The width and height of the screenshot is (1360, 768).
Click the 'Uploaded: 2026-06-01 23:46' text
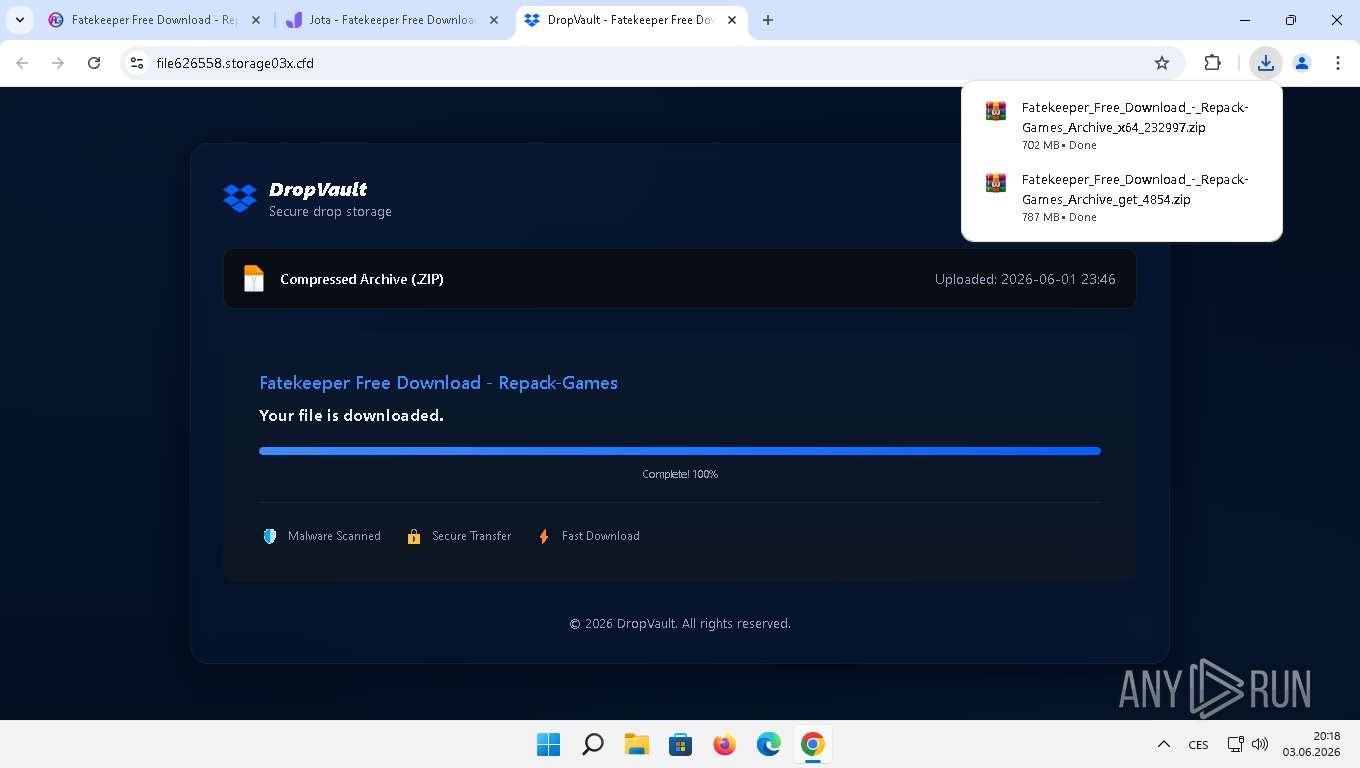click(x=1025, y=279)
